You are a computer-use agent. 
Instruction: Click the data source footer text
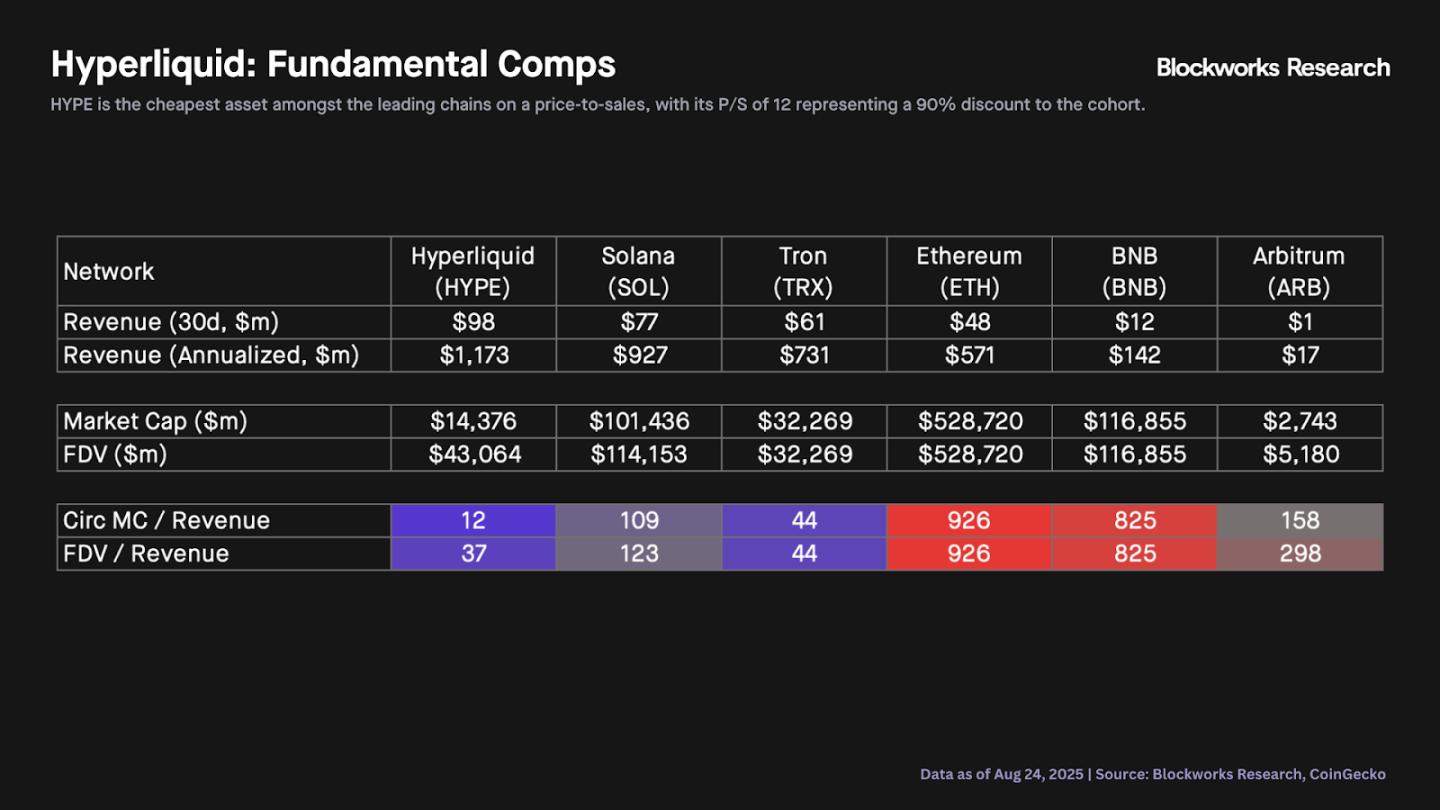(x=1152, y=774)
